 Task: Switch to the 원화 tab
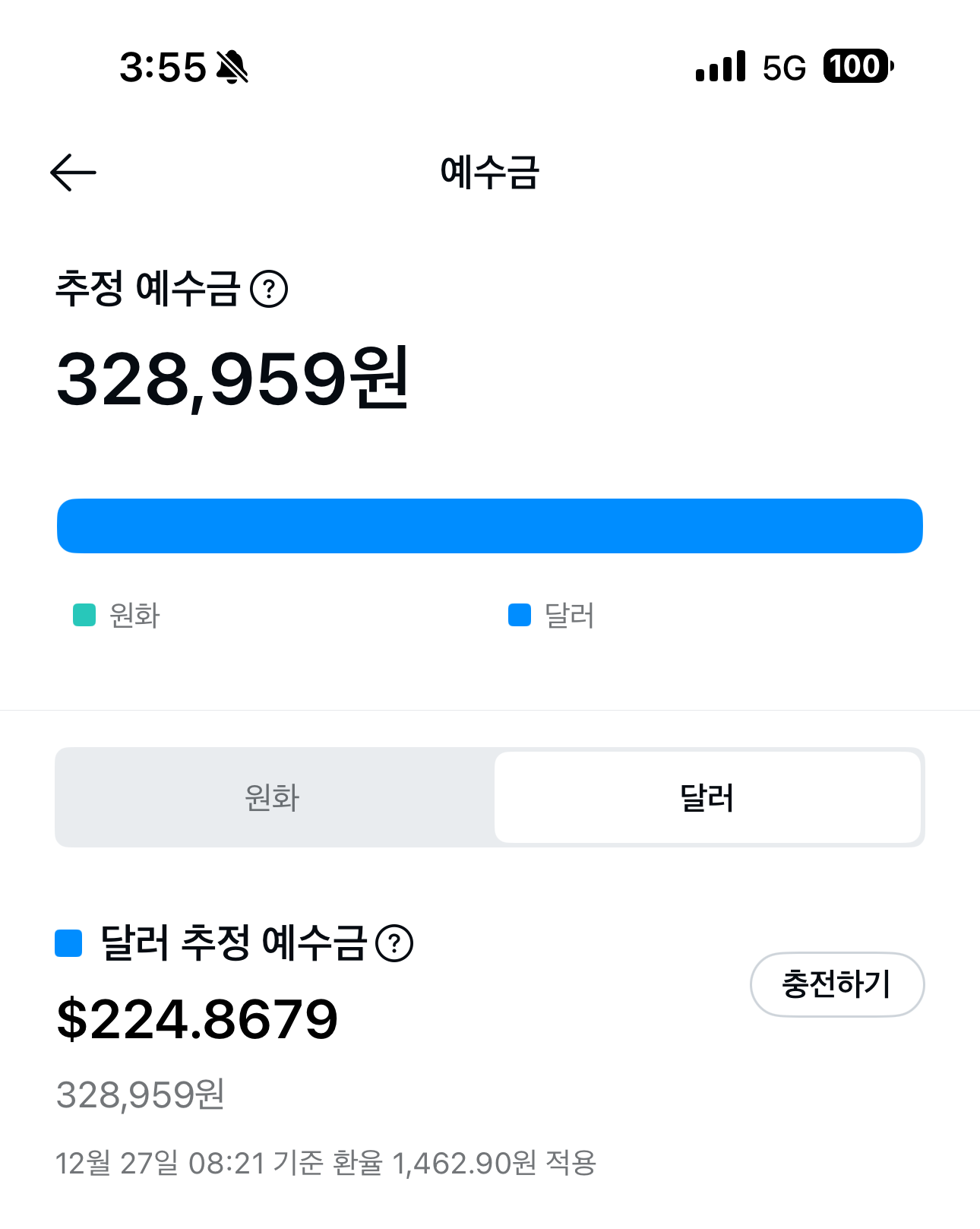(273, 797)
